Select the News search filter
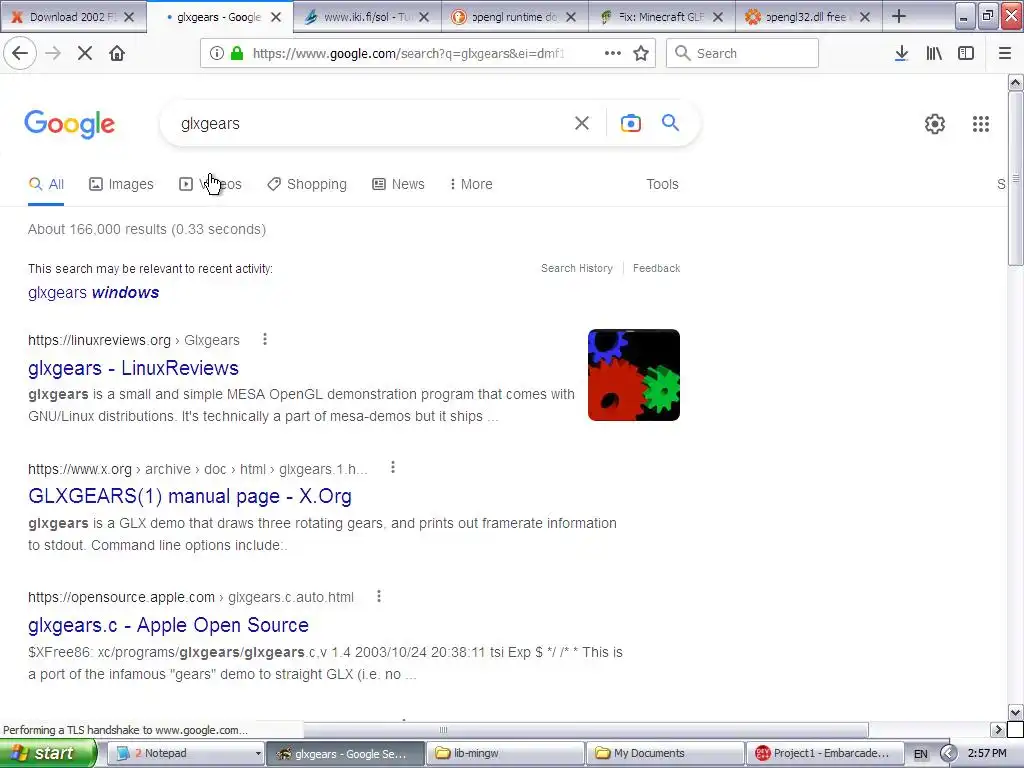1024x768 pixels. [x=398, y=184]
